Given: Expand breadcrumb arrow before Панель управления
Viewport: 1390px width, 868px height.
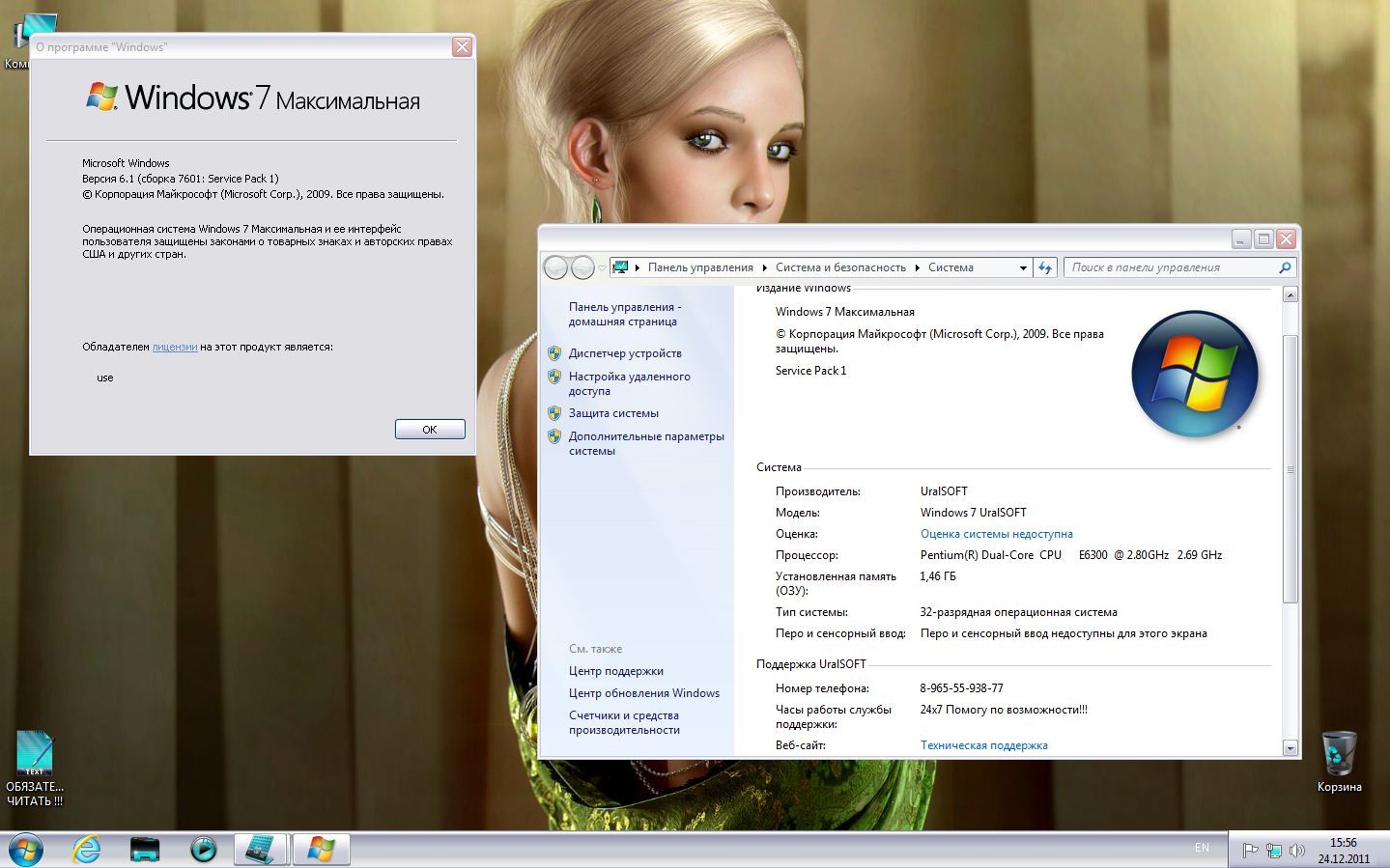Looking at the screenshot, I should click(x=638, y=268).
